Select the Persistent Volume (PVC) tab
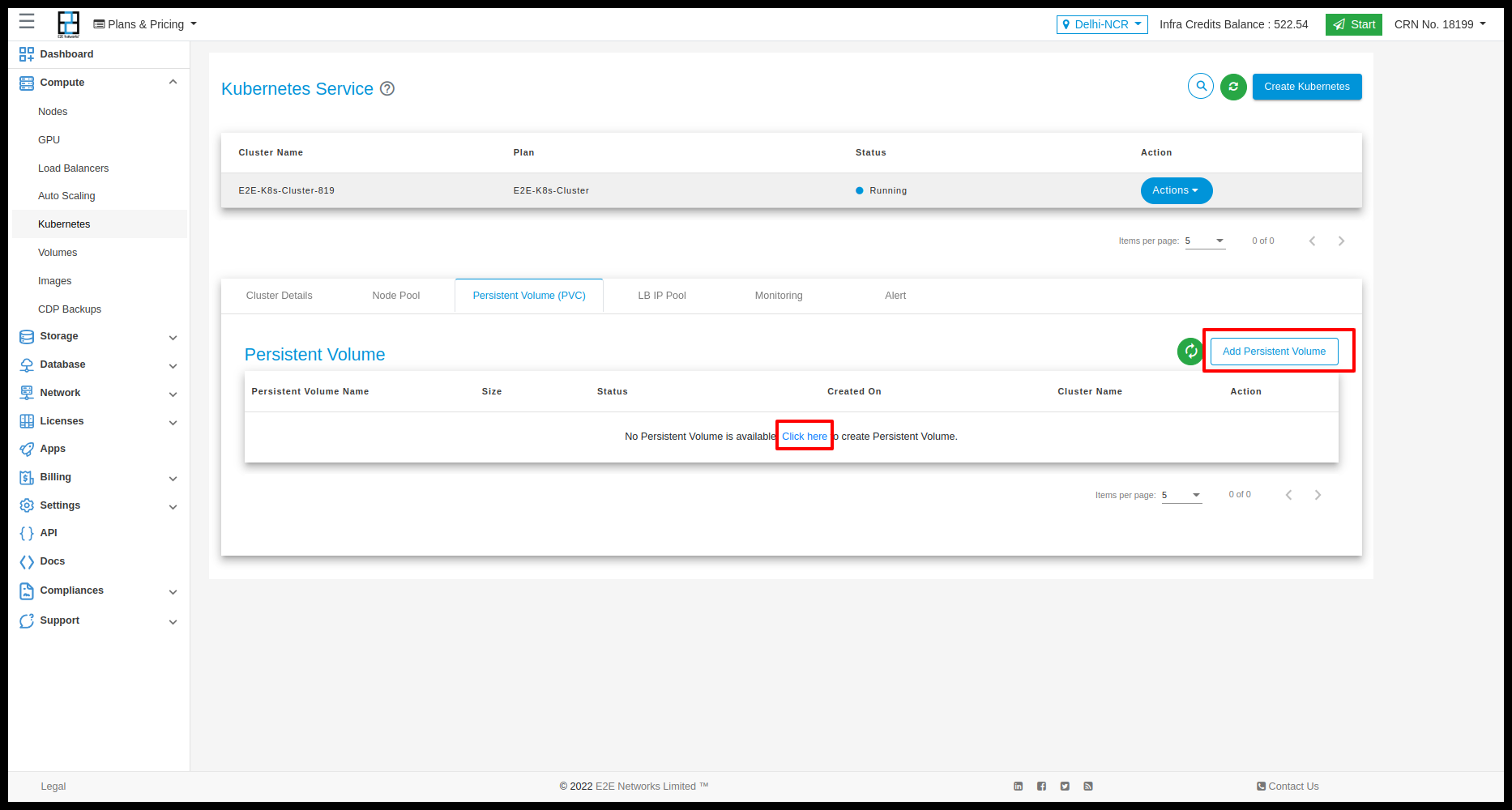 pos(529,296)
